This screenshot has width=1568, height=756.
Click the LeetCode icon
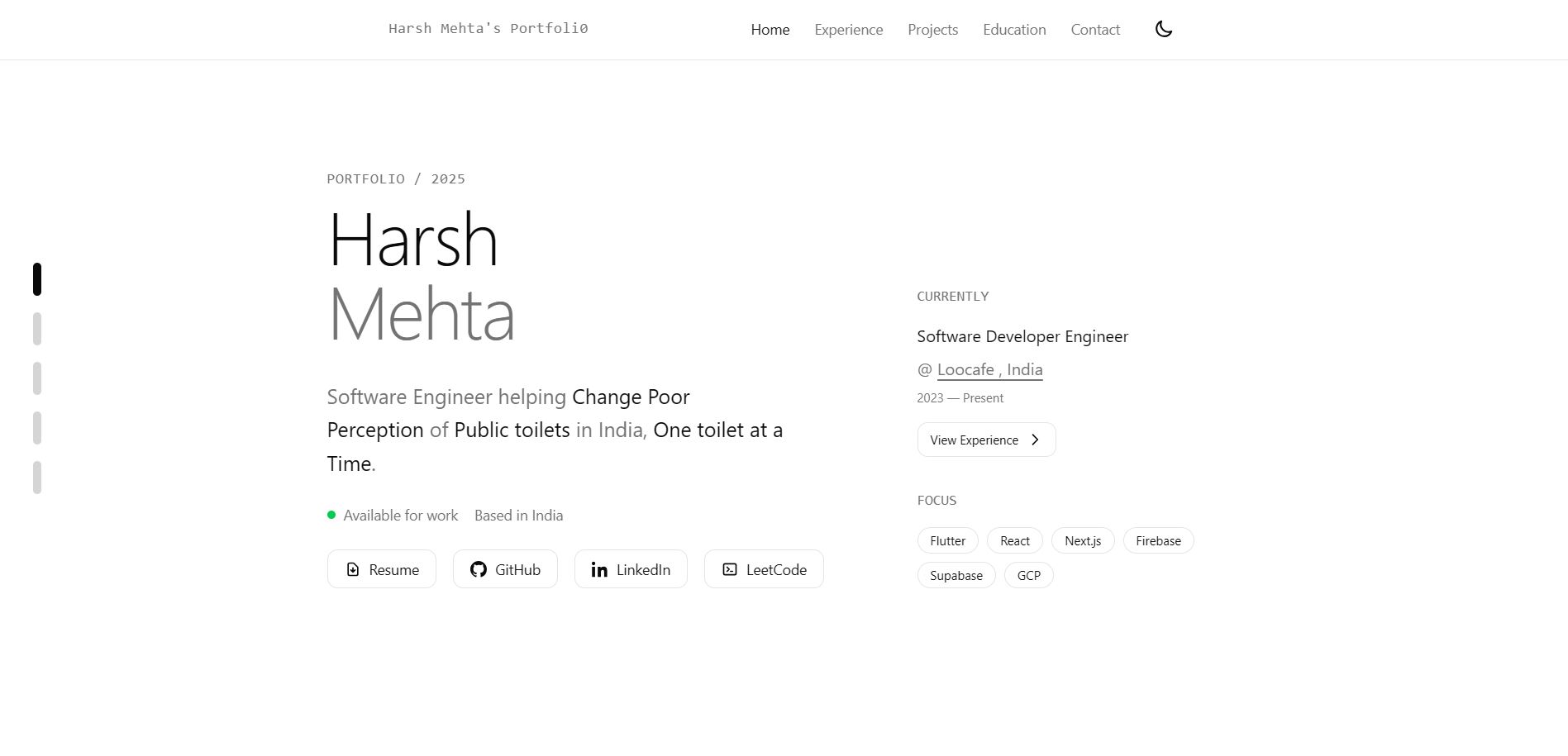click(729, 569)
